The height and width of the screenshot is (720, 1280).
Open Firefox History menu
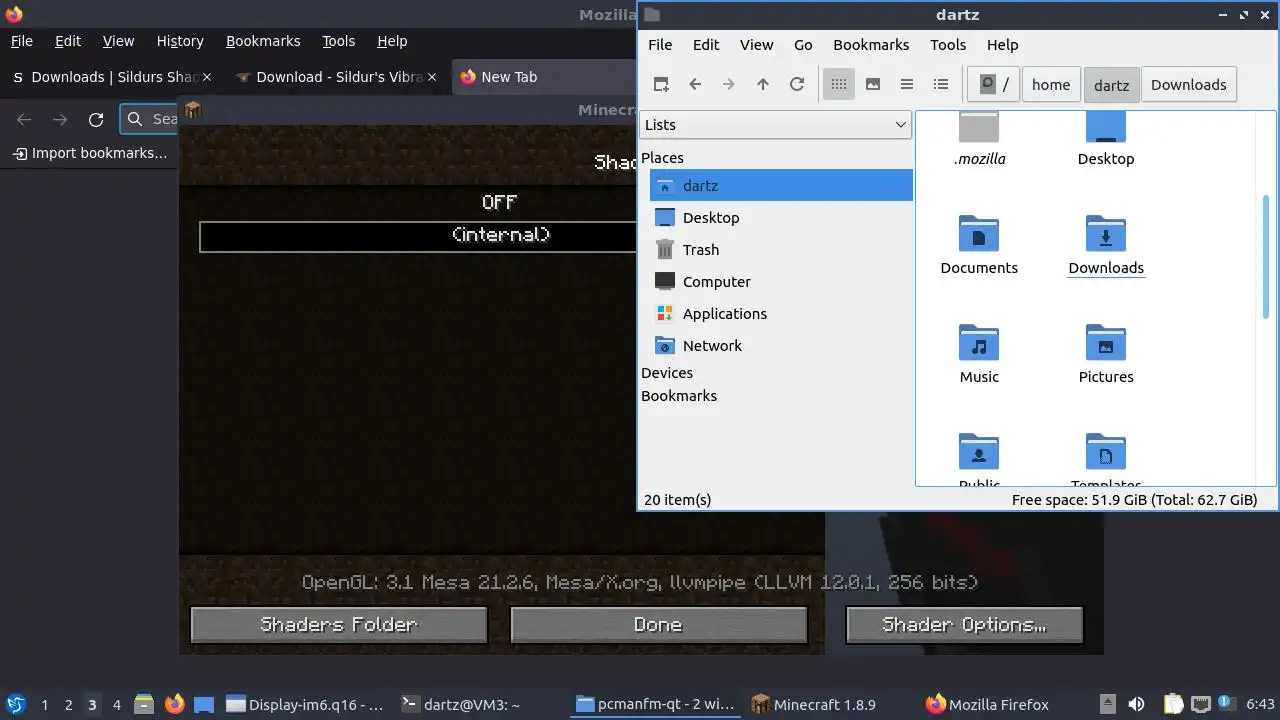[x=180, y=41]
